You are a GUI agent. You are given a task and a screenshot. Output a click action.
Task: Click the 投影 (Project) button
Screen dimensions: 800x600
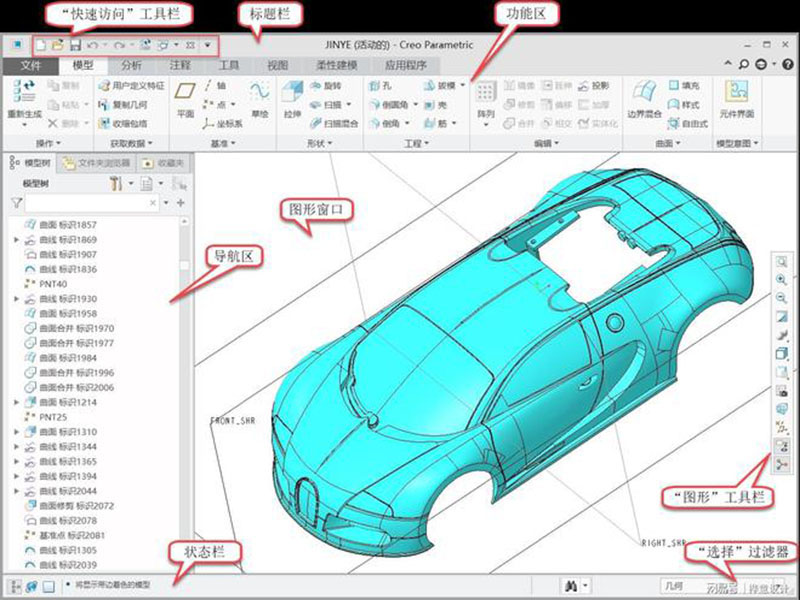(x=593, y=86)
